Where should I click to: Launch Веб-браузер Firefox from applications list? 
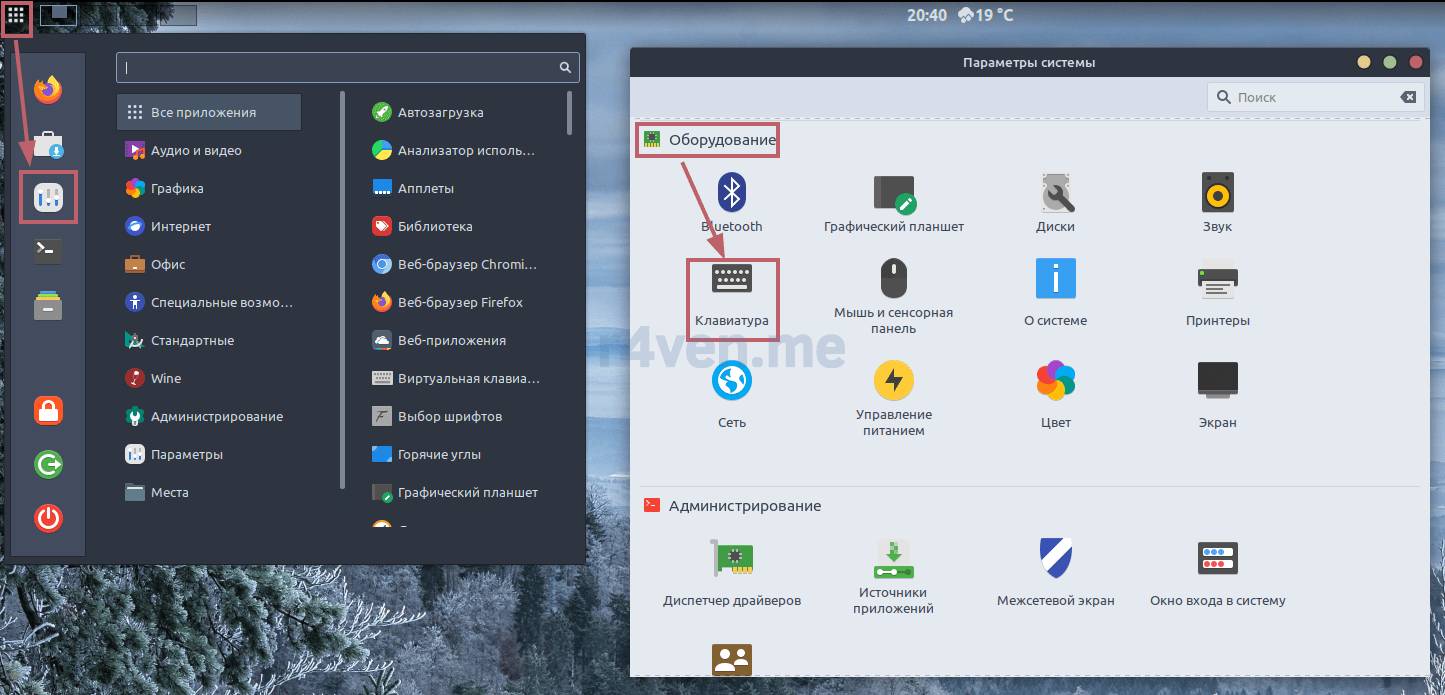coord(459,302)
